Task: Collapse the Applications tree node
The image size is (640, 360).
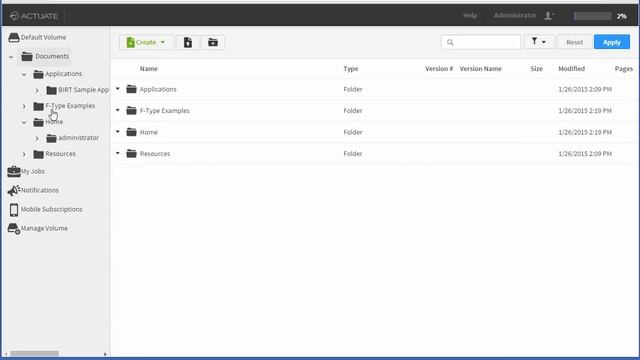Action: (24, 74)
